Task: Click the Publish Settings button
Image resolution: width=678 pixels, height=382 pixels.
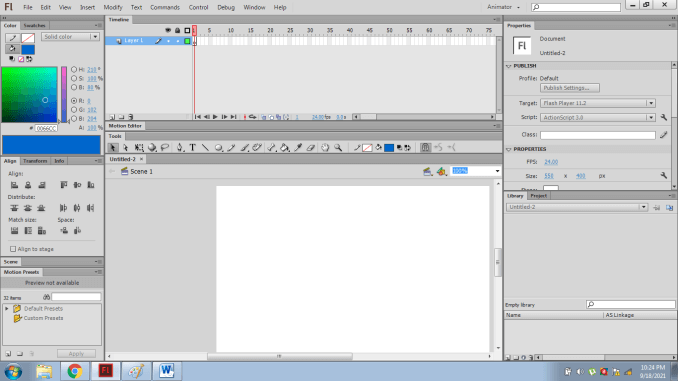Action: (569, 88)
